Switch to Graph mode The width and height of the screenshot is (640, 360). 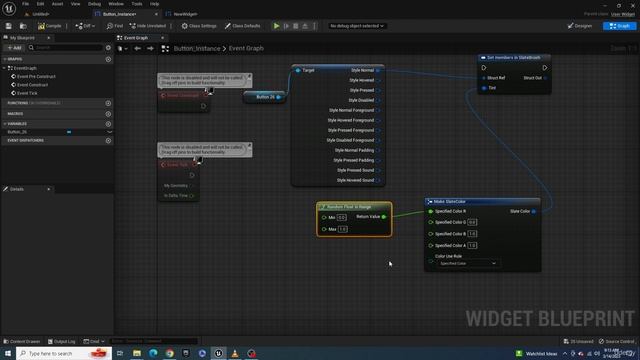(x=619, y=26)
